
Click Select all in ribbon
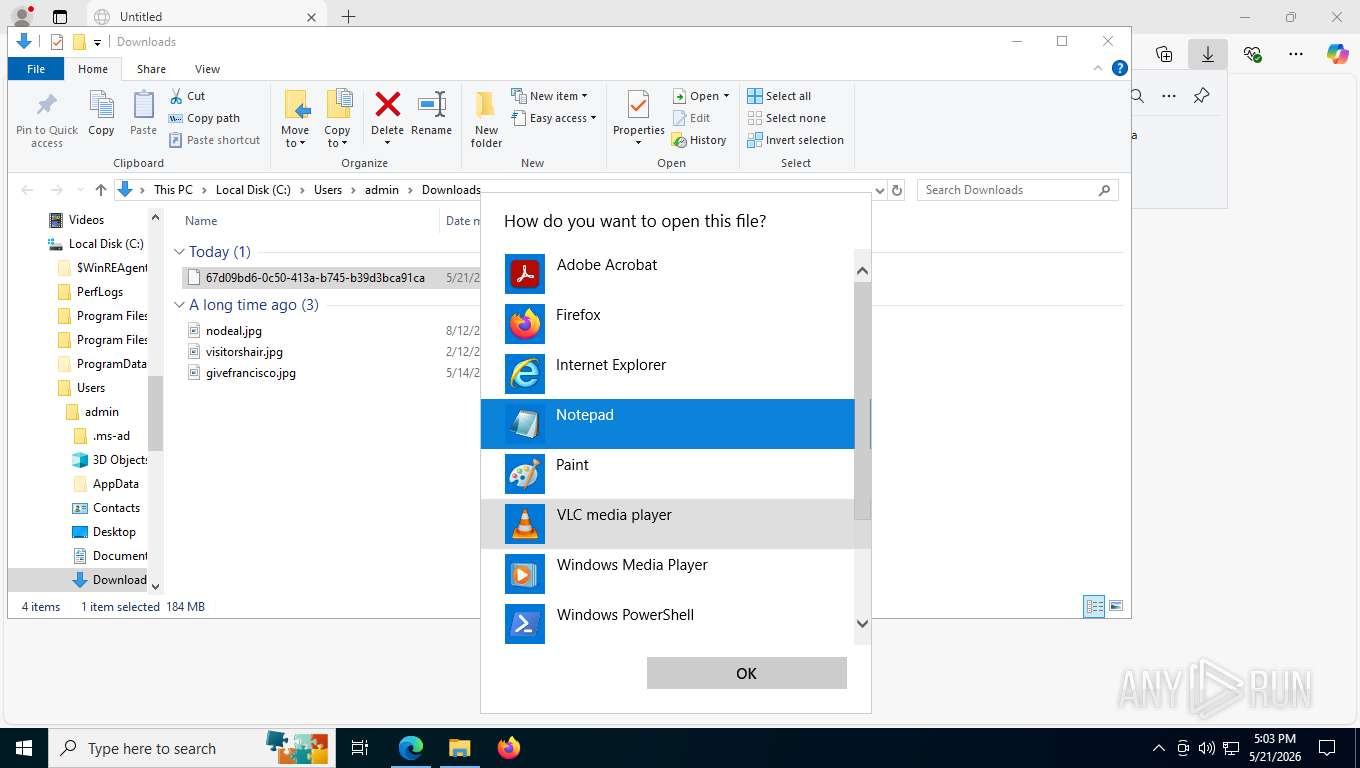779,96
